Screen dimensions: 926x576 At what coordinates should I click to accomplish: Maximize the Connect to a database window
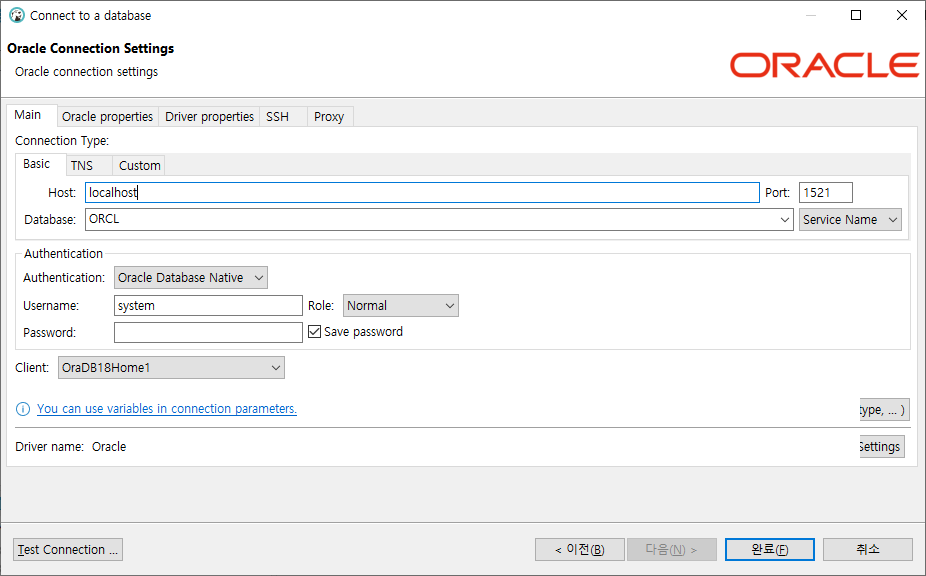click(856, 15)
